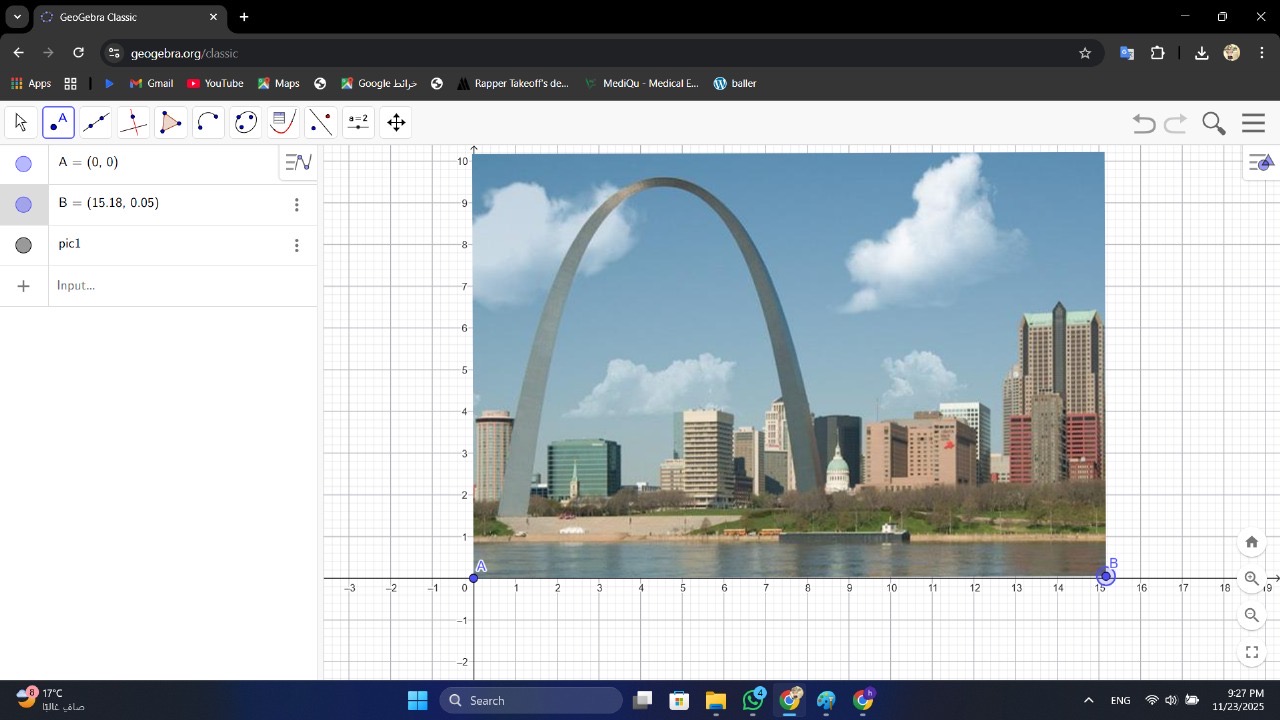Select the Line tool in toolbar
This screenshot has height=720, width=1280.
click(96, 122)
